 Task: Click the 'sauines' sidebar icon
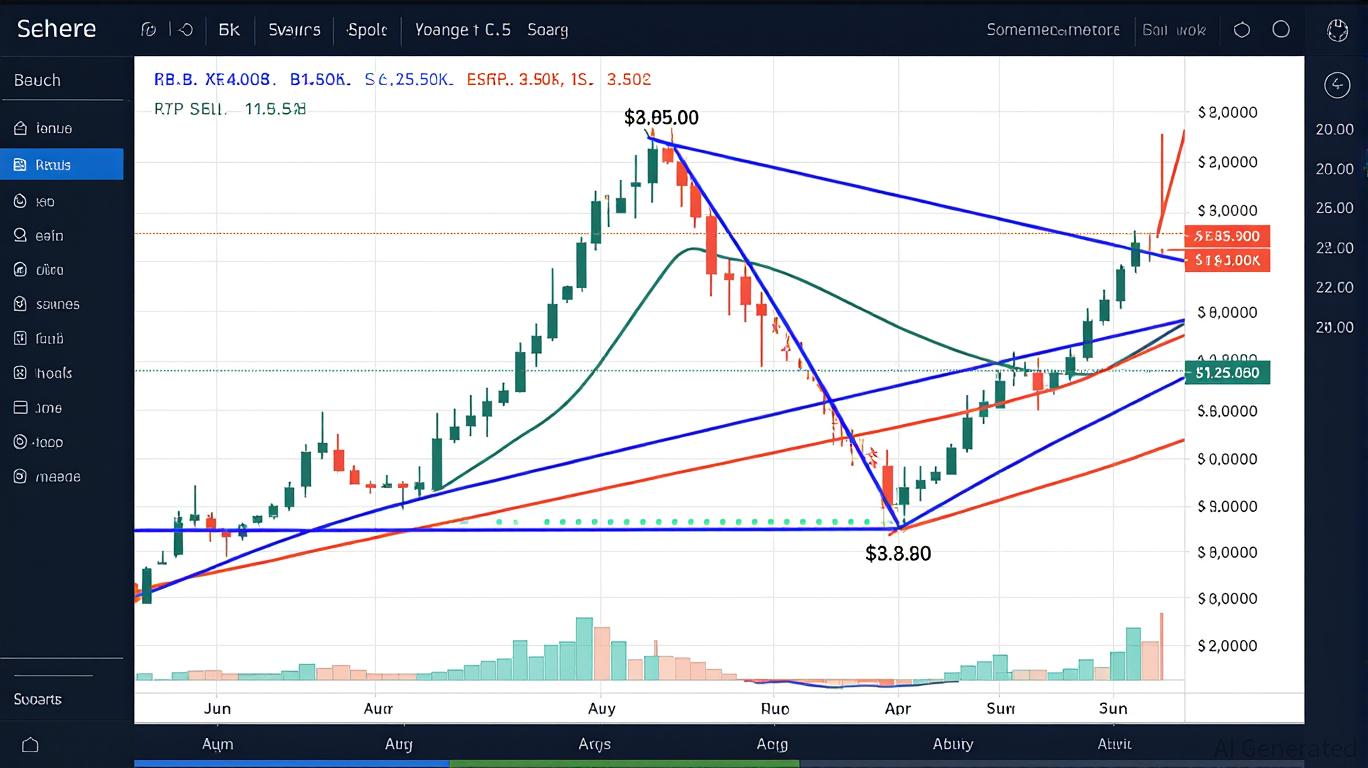point(20,304)
